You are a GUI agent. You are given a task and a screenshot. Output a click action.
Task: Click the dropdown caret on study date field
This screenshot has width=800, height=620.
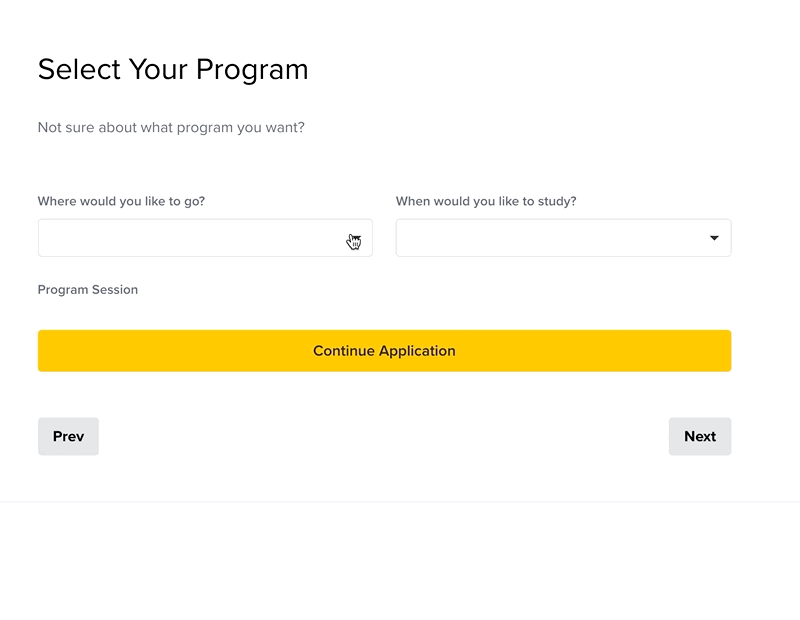(x=714, y=238)
